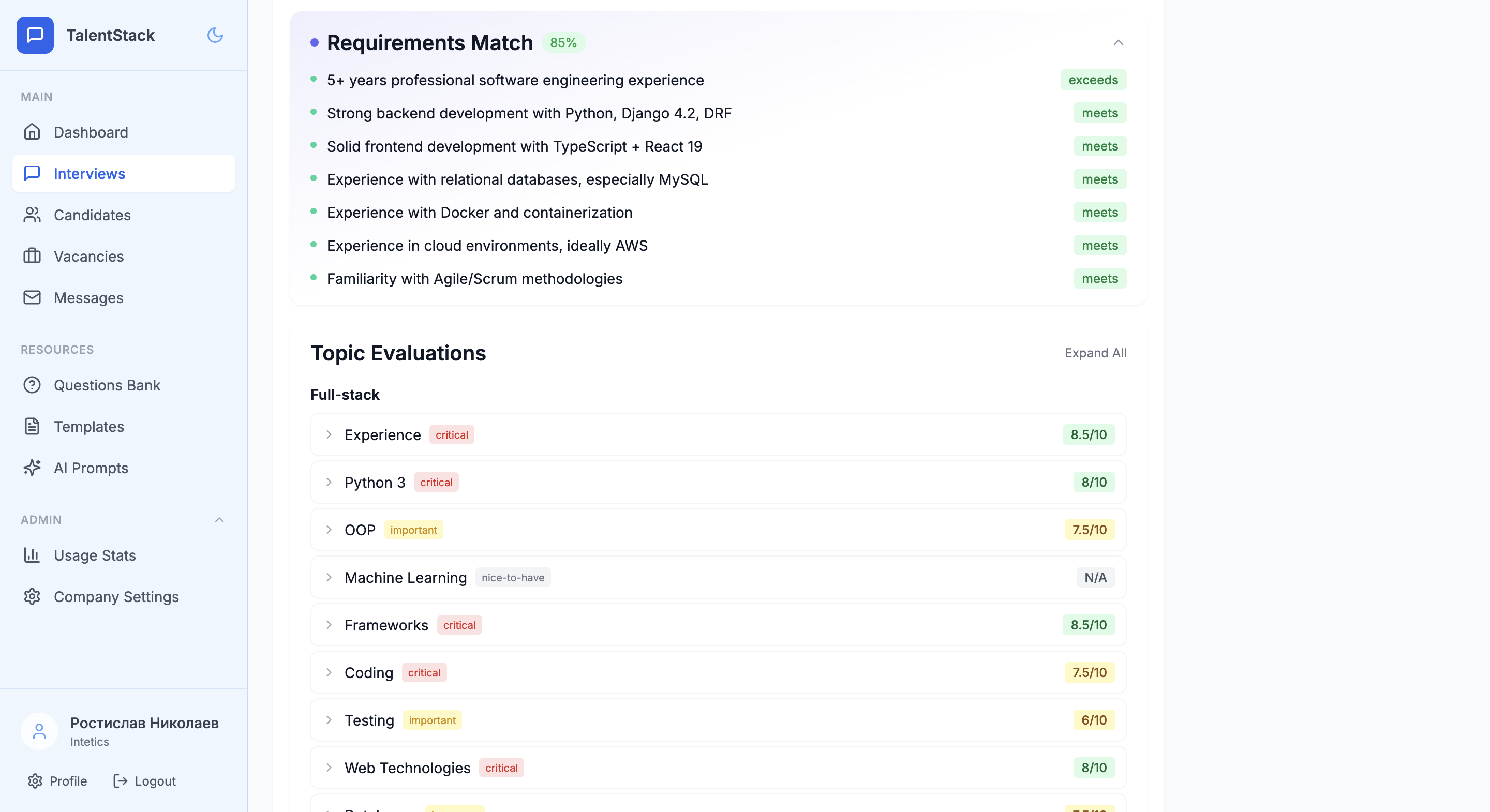The width and height of the screenshot is (1490, 812).
Task: Toggle dark mode moon icon
Action: pos(215,35)
